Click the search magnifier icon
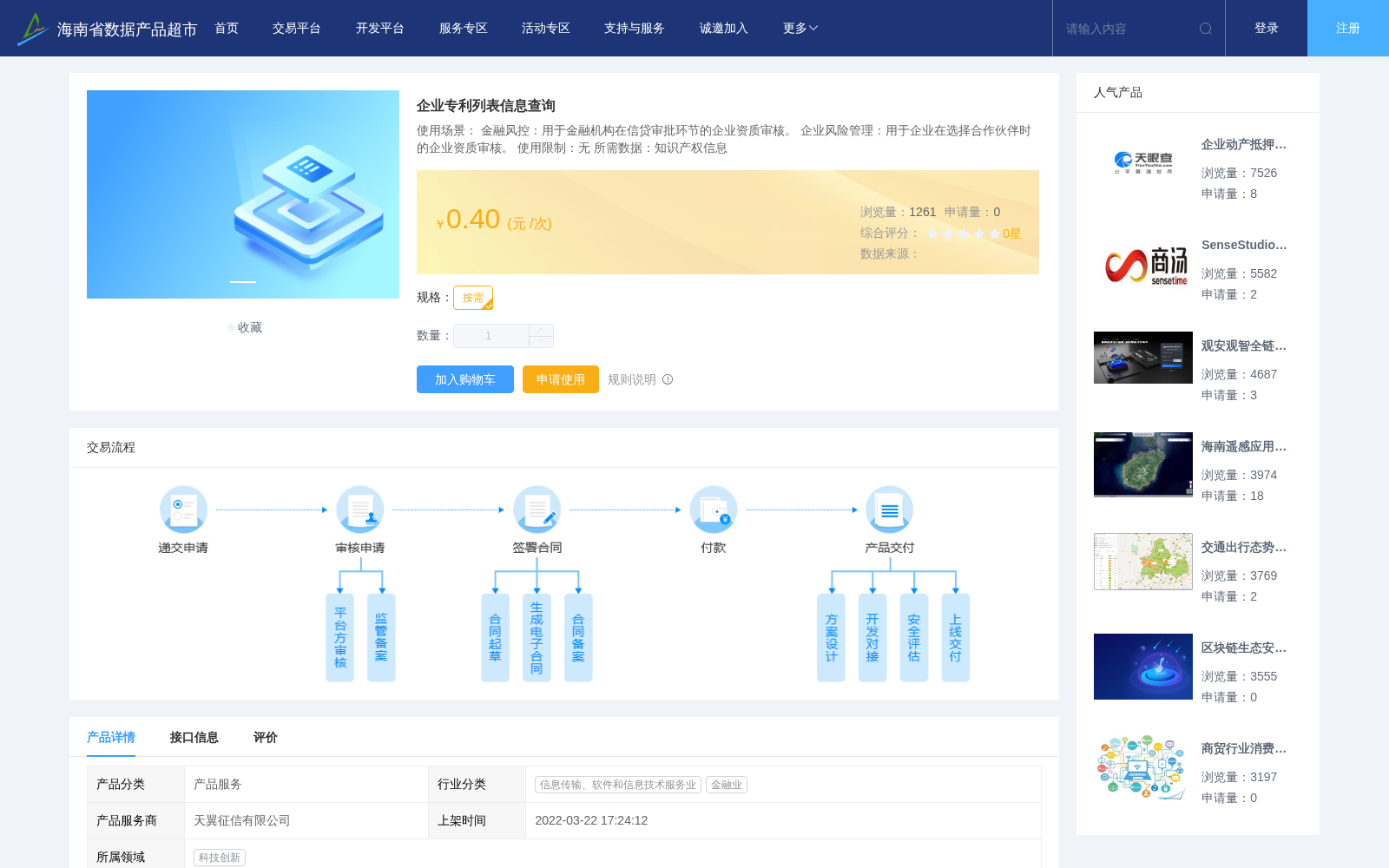Screen dimensions: 1389x868 click(1206, 29)
